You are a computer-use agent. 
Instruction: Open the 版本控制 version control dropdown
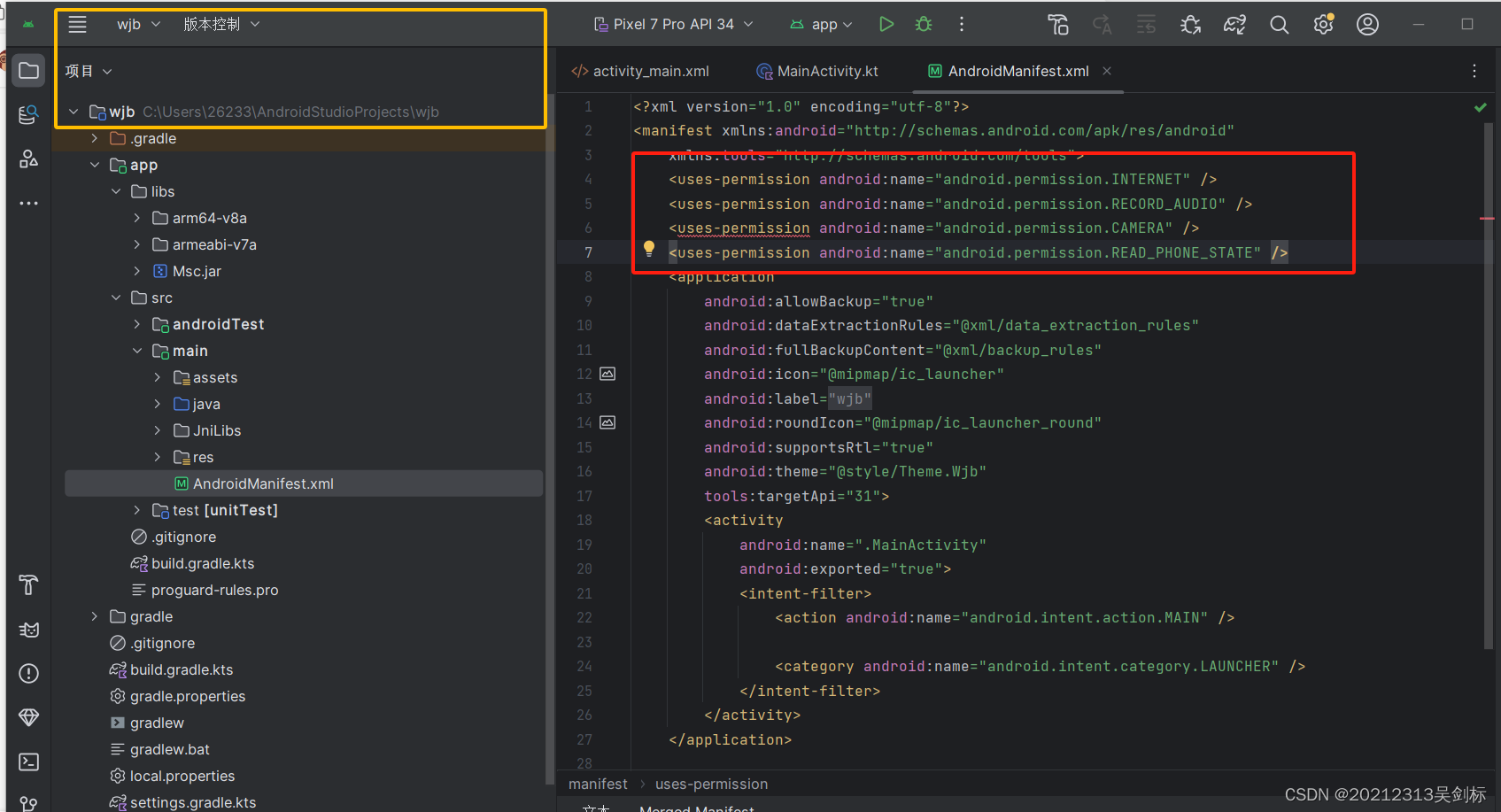coord(221,25)
